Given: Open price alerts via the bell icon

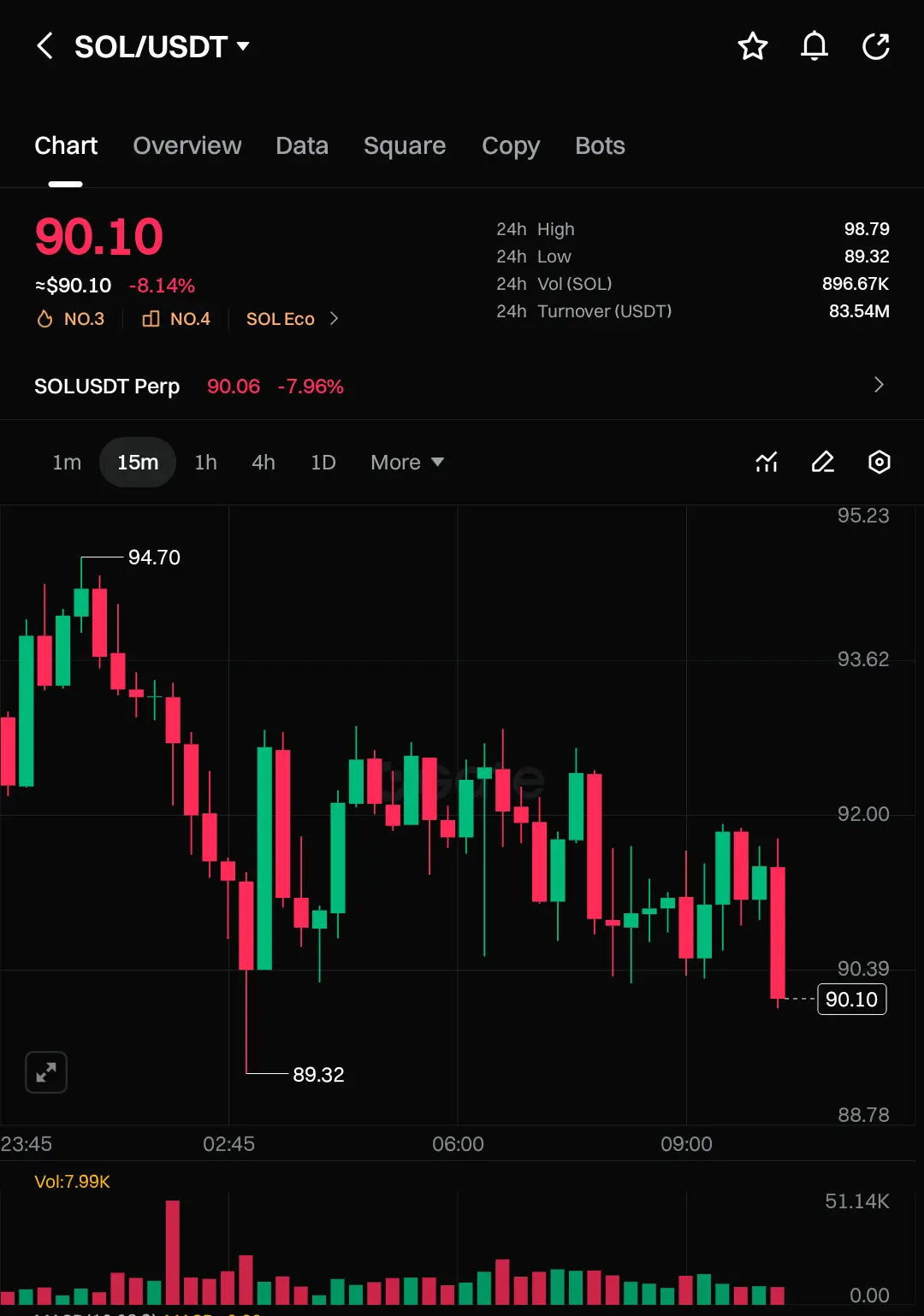Looking at the screenshot, I should pyautogui.click(x=814, y=46).
